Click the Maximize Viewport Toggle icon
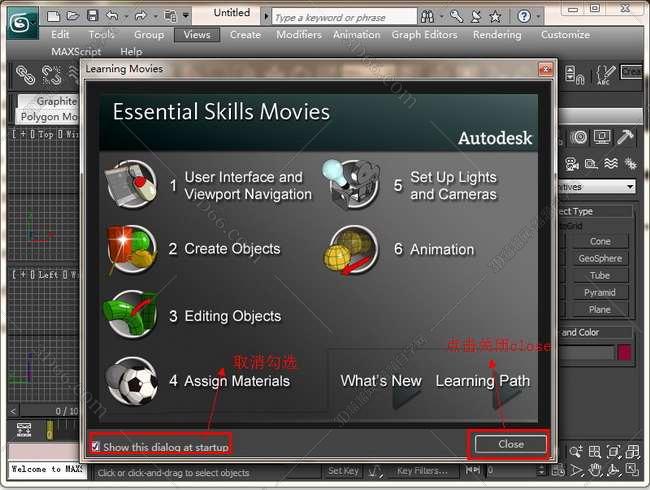 632,470
